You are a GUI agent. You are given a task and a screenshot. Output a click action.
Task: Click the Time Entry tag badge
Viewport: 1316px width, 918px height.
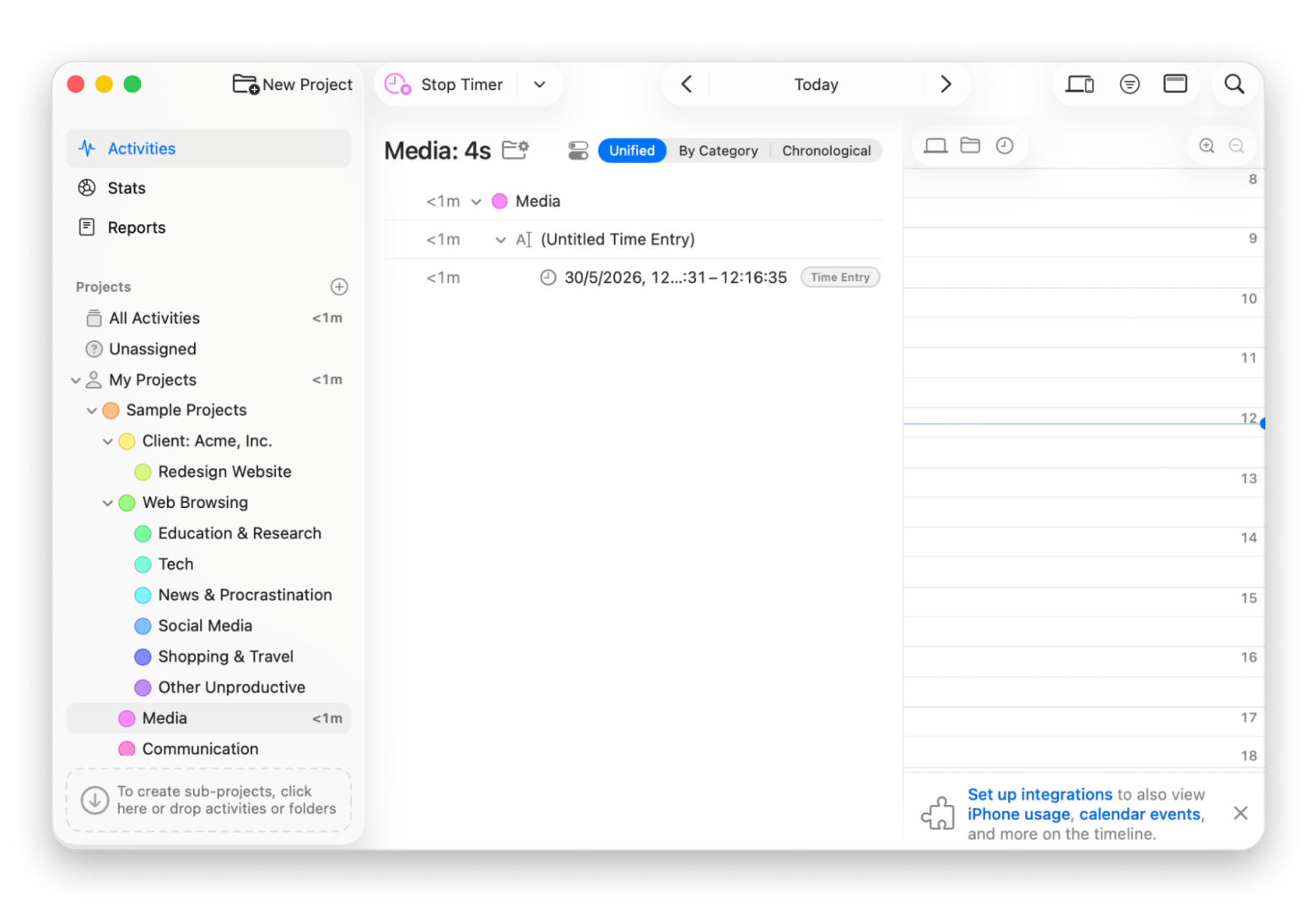[840, 278]
